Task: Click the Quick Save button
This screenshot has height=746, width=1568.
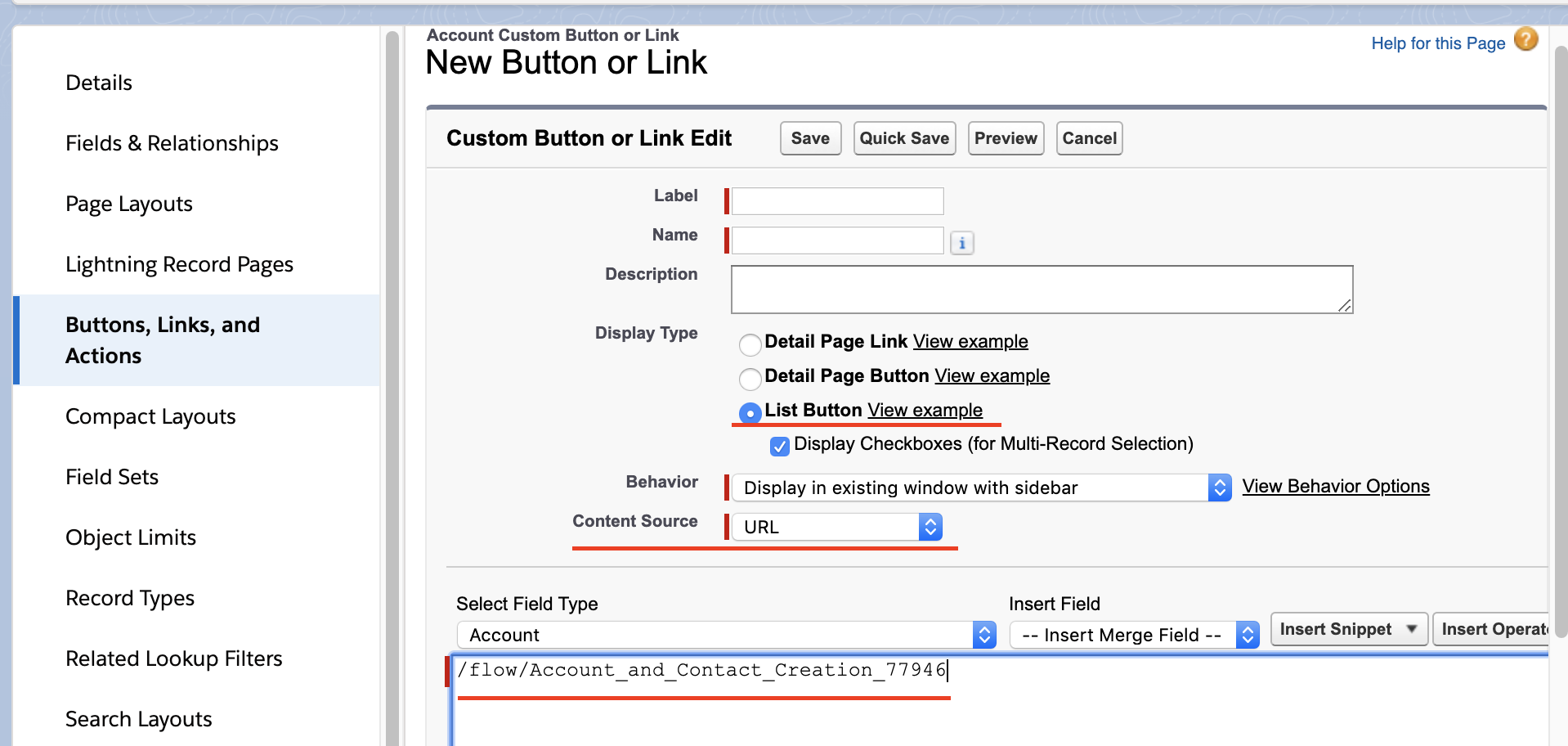Action: 904,138
